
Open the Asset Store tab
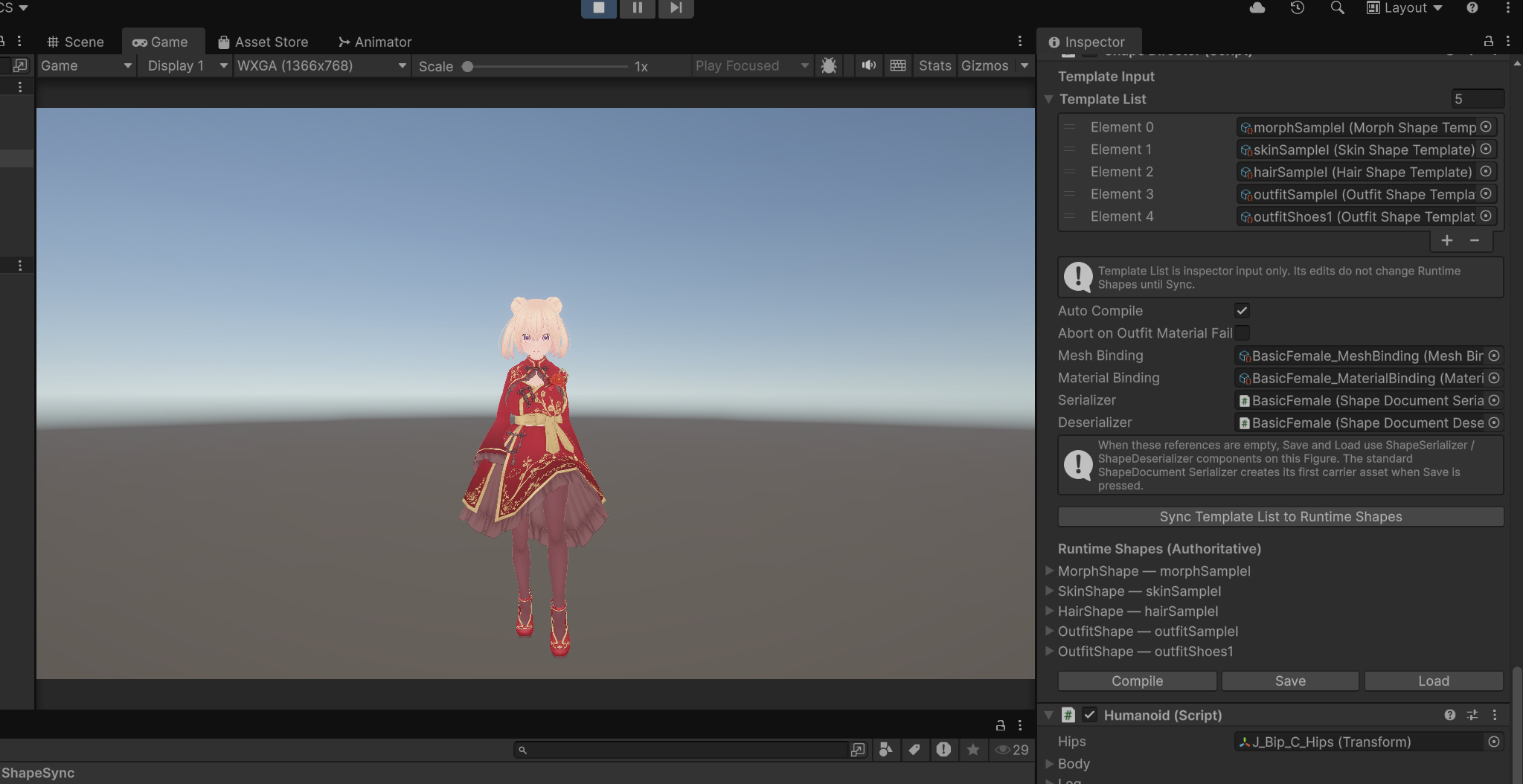coord(263,42)
